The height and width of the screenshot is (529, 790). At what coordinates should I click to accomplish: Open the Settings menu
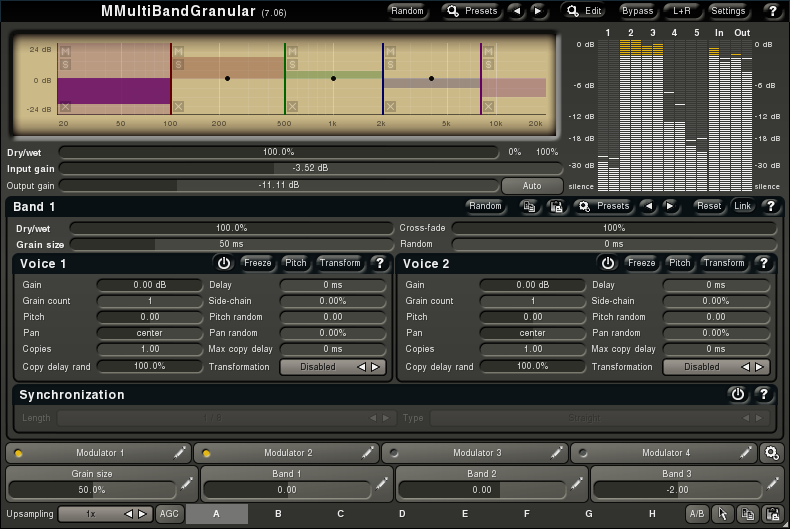tap(728, 11)
